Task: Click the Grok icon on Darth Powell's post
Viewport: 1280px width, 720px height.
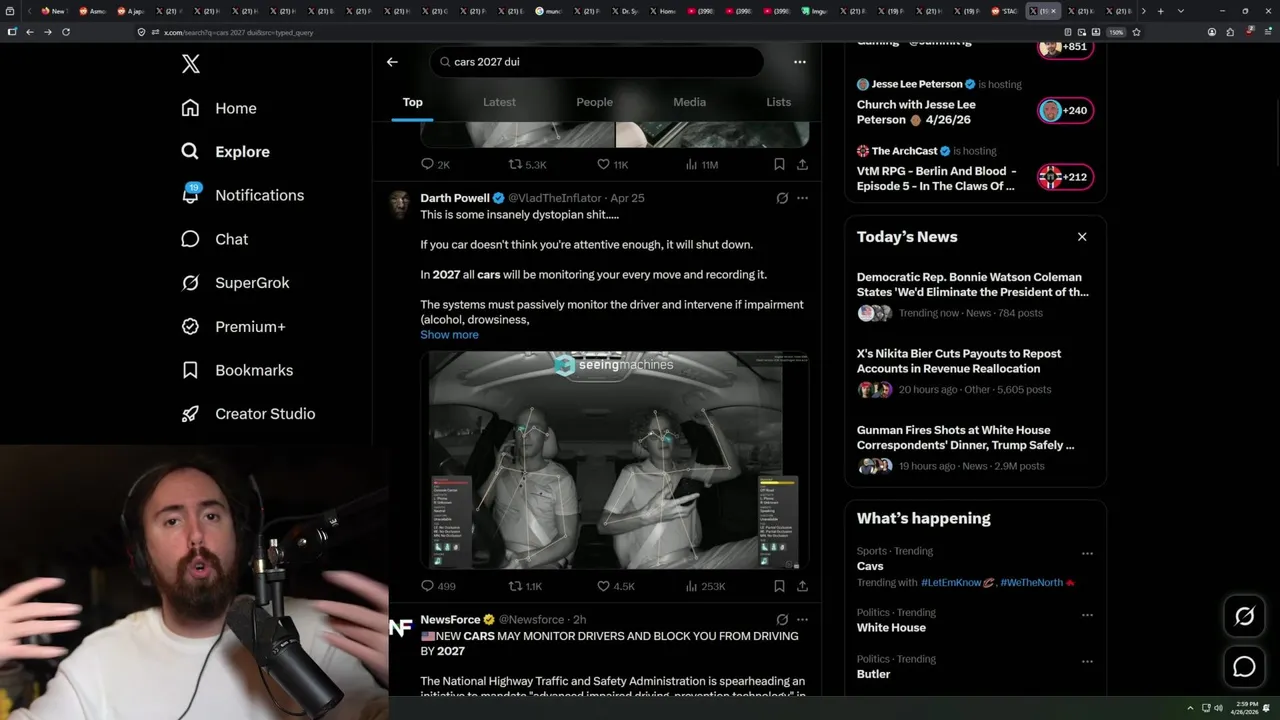Action: click(x=782, y=198)
